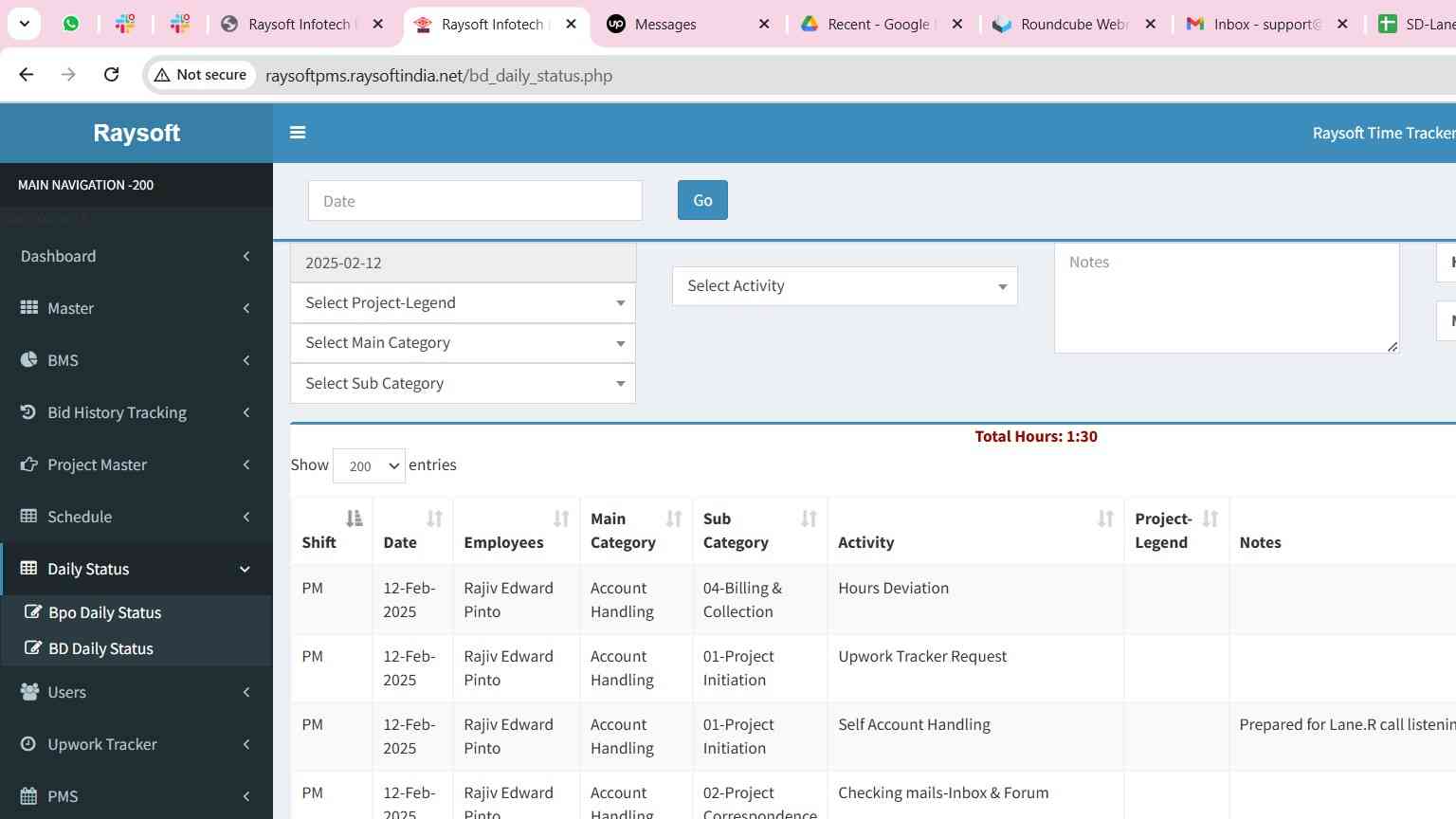The image size is (1456, 819).
Task: Click the BD Daily Status edit icon
Action: (33, 647)
